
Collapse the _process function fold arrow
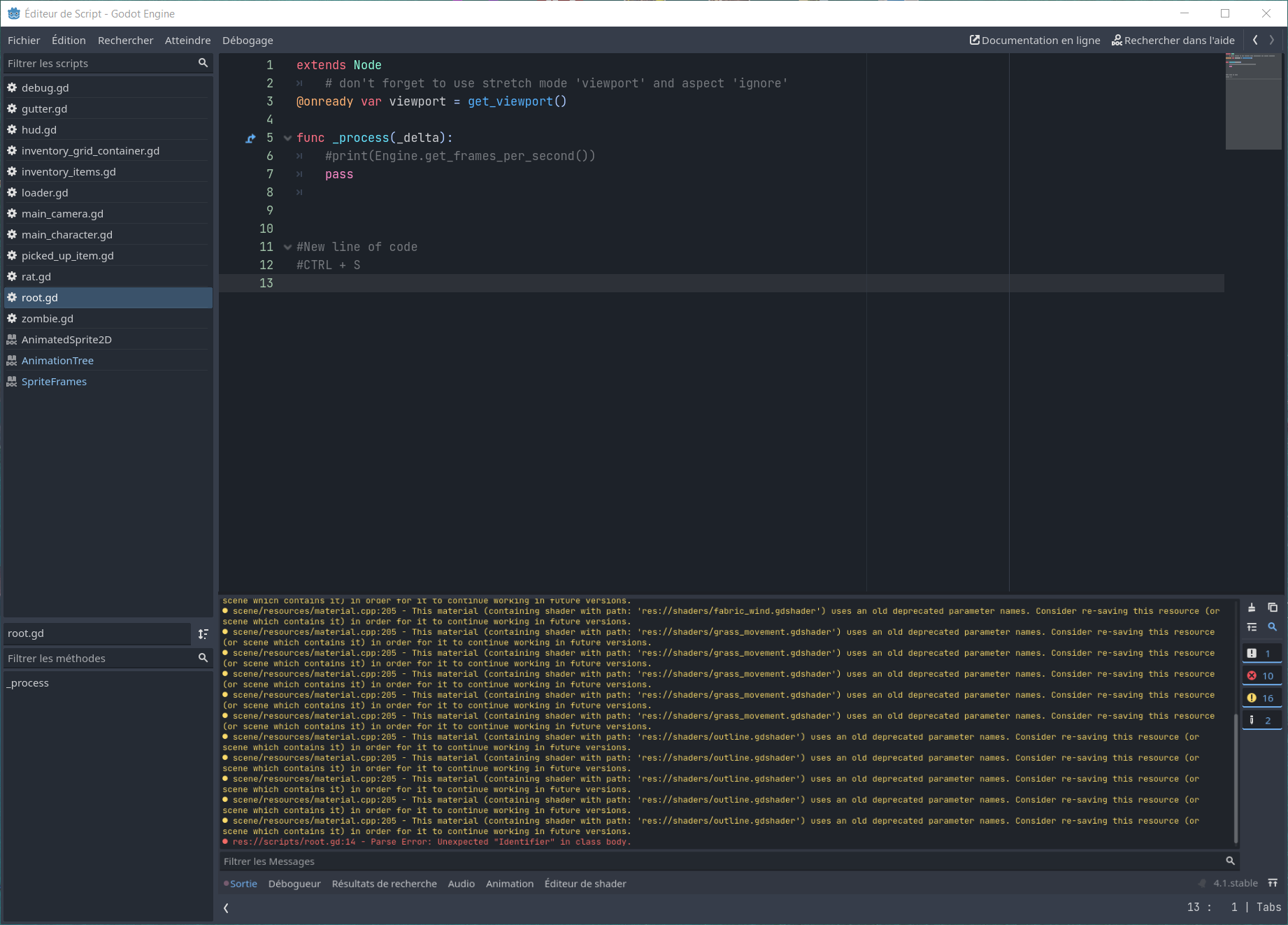coord(287,138)
